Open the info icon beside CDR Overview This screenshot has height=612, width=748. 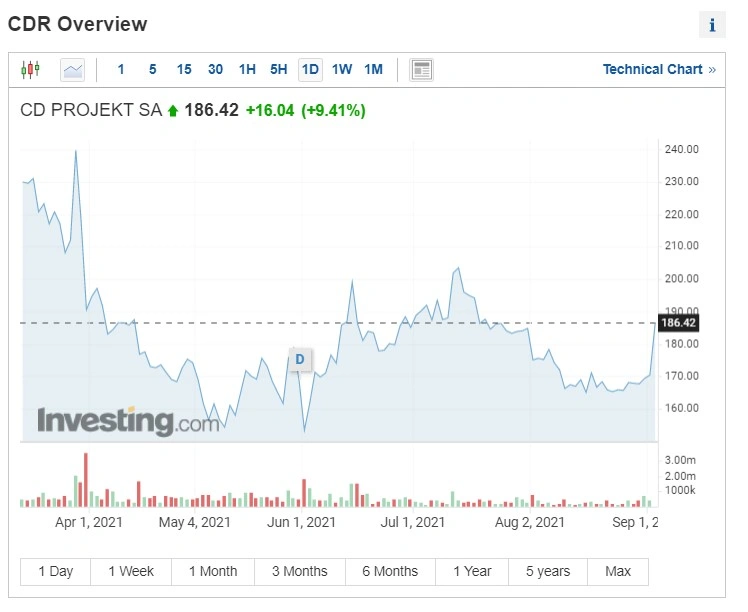click(x=712, y=24)
